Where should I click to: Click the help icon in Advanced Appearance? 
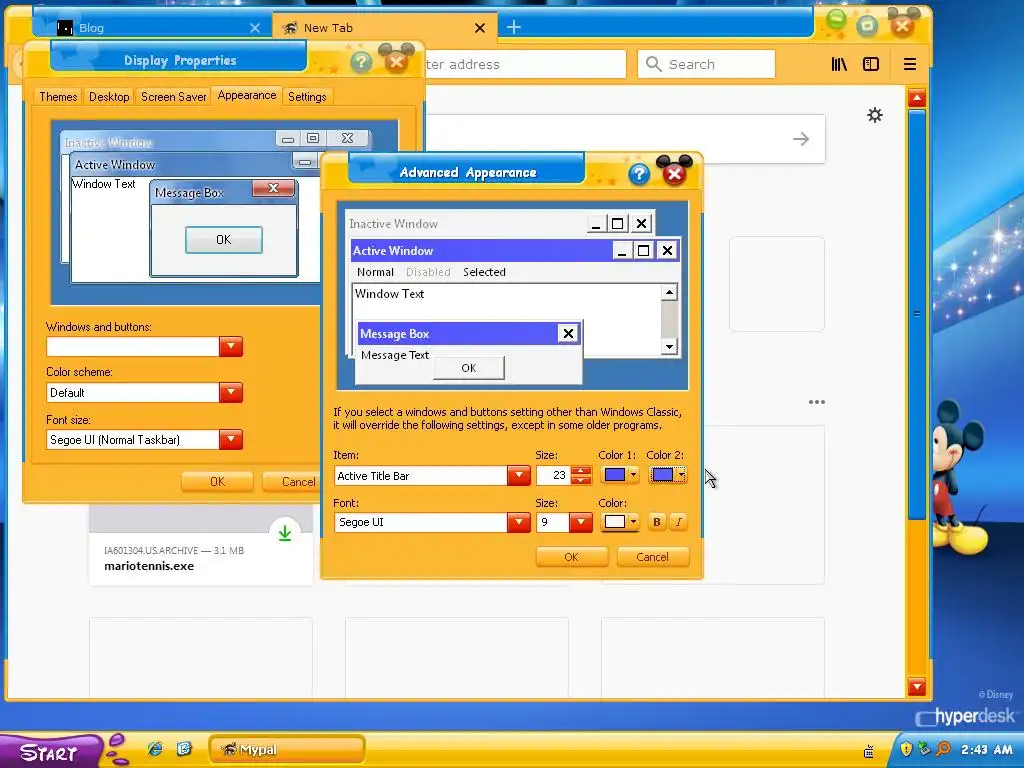pos(639,174)
